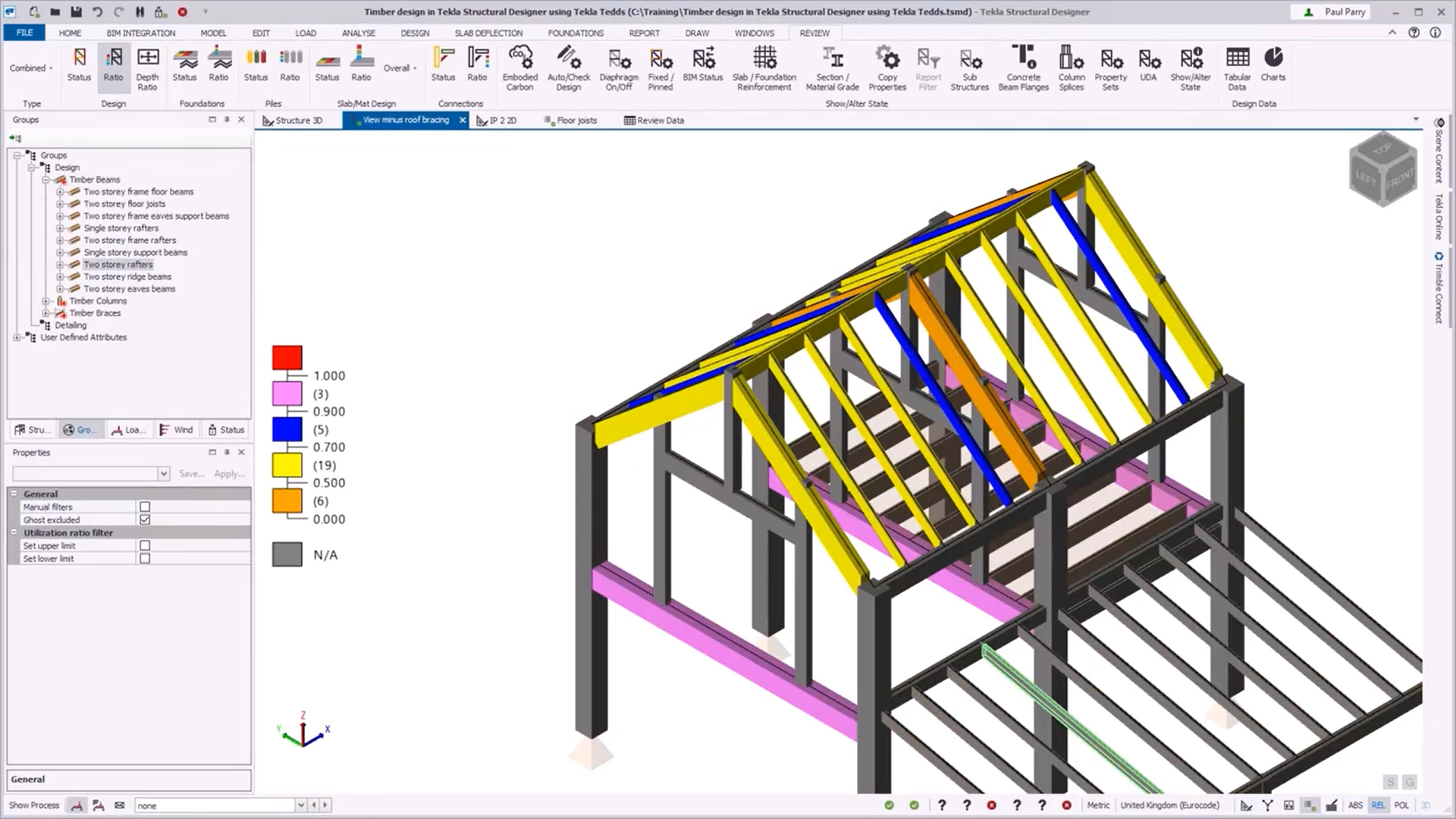Switch to the DESIGN ribbon tab

tap(415, 33)
